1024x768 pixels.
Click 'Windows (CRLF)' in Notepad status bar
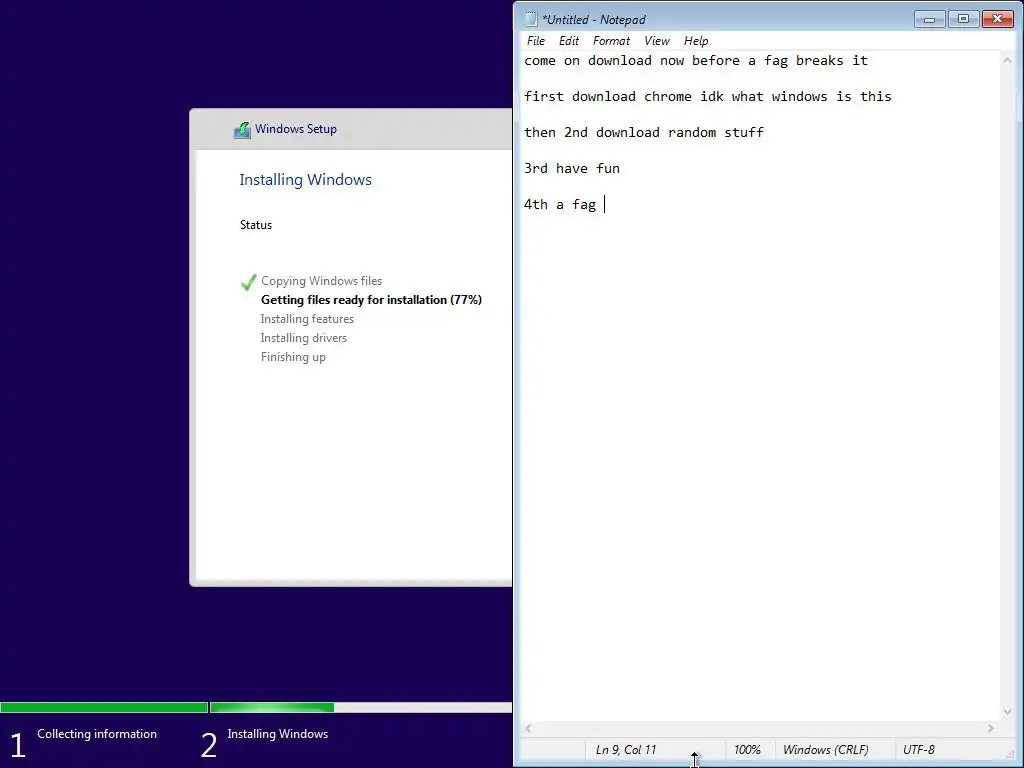tap(825, 750)
